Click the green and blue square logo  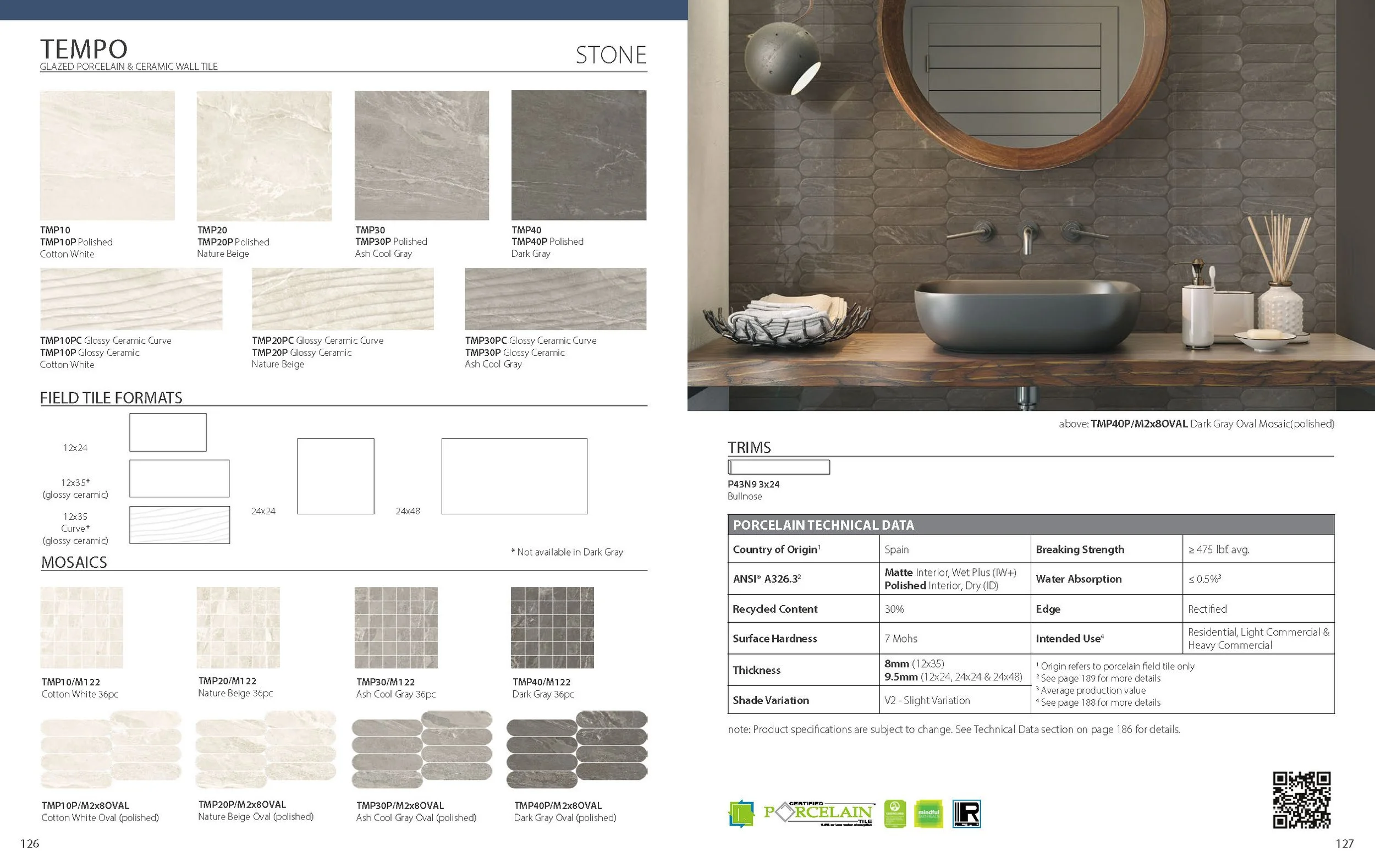[x=741, y=814]
